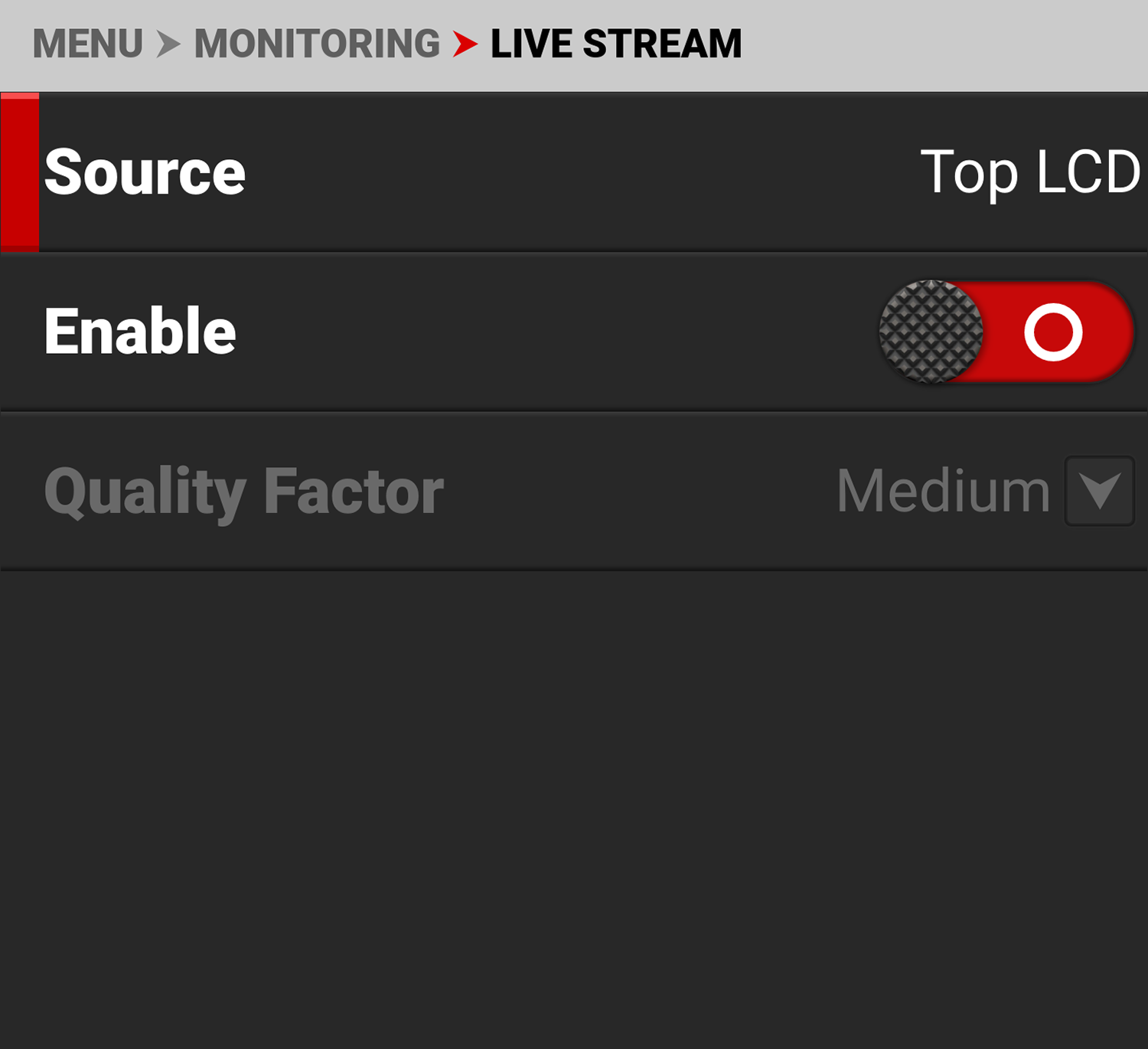Navigate back to MENU in the breadcrumb
This screenshot has height=1049, width=1148.
pos(89,44)
